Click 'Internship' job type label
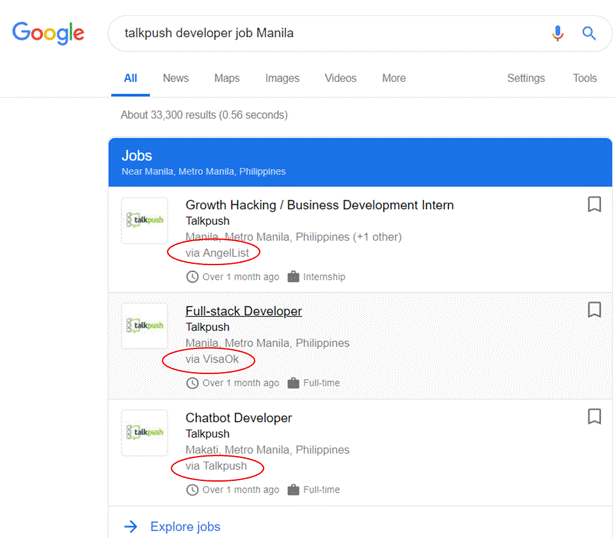Image resolution: width=616 pixels, height=538 pixels. click(x=324, y=277)
